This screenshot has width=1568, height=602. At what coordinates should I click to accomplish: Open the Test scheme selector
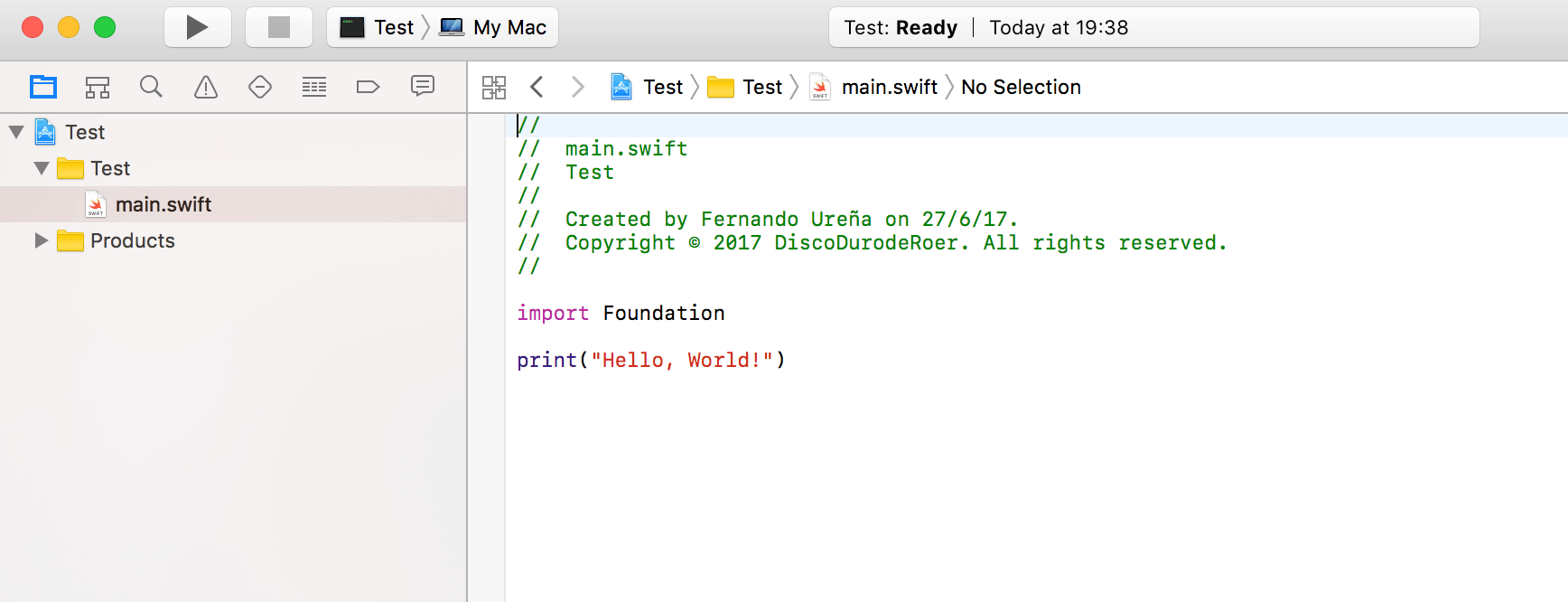pyautogui.click(x=378, y=27)
